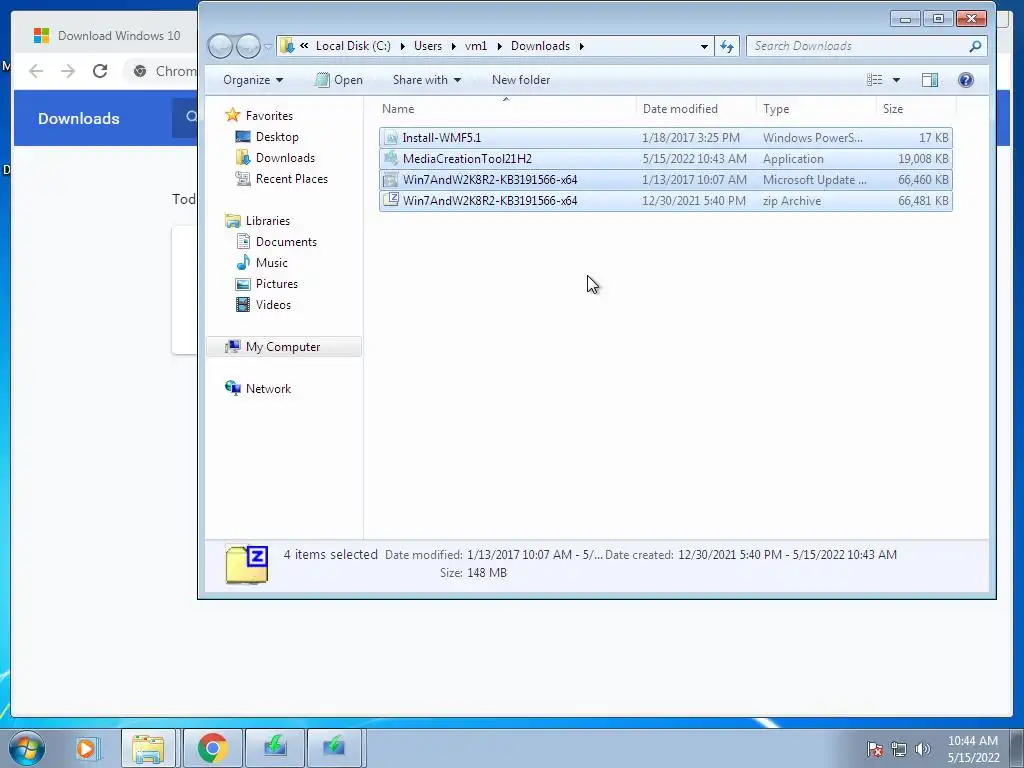The height and width of the screenshot is (768, 1024).
Task: Expand the arrow after Users in breadcrumb
Action: pos(453,46)
